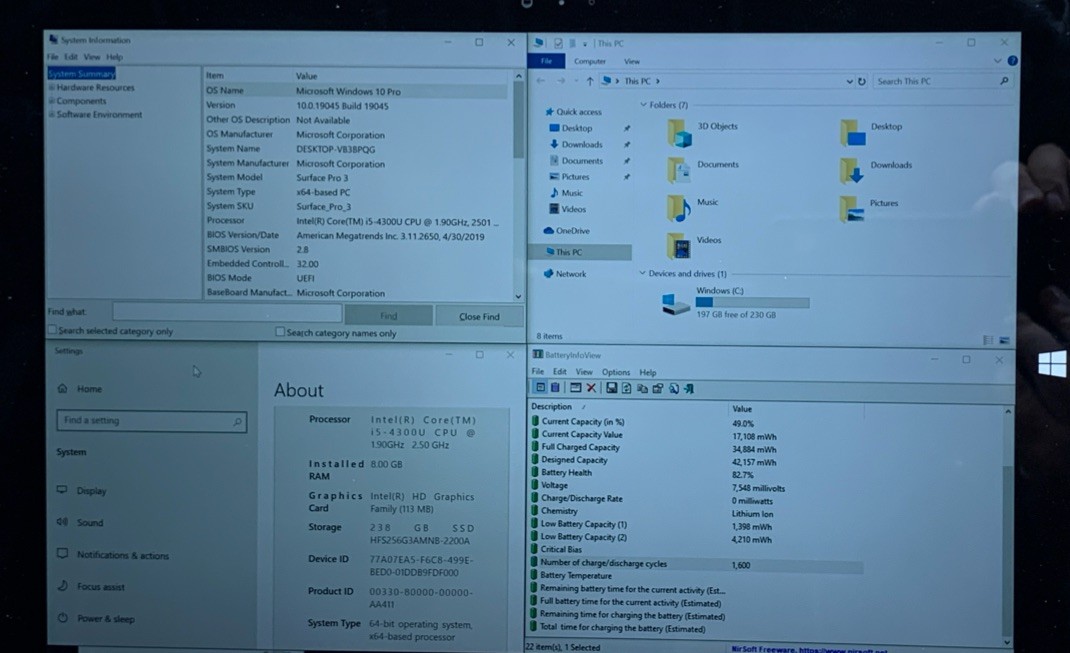Tick Search category names only checkbox
The height and width of the screenshot is (653, 1070).
click(280, 332)
